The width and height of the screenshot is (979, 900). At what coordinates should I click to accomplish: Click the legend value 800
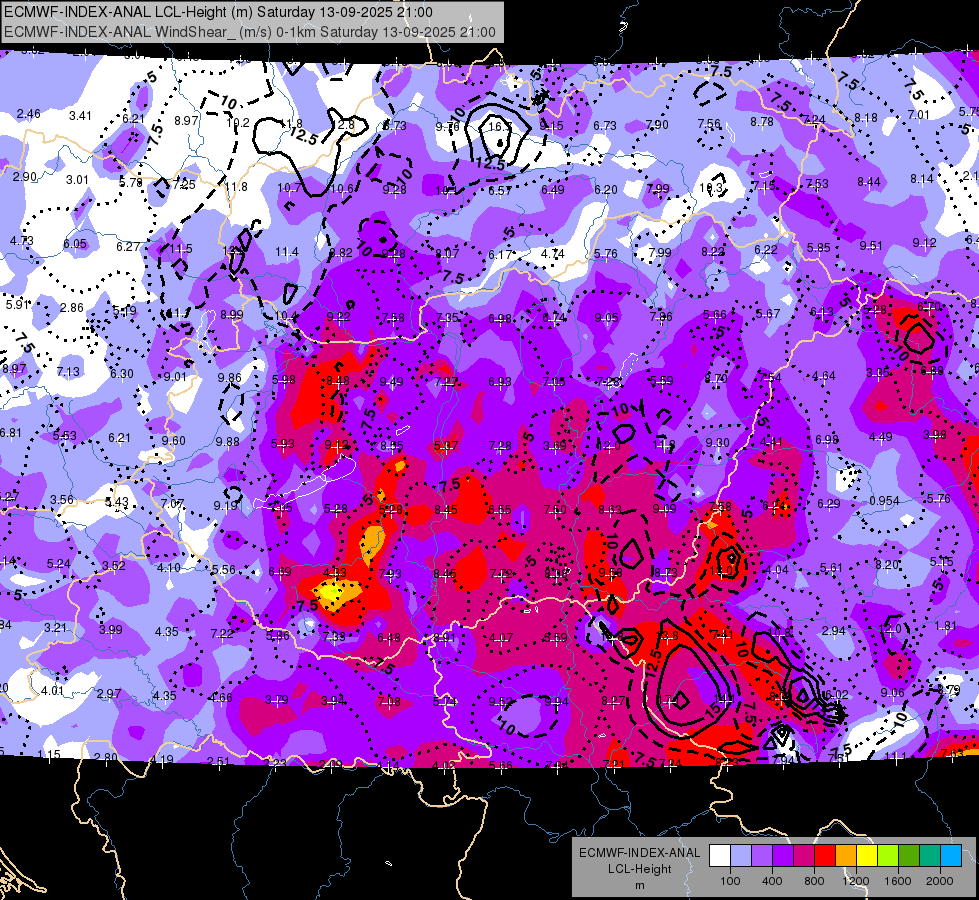pos(814,881)
